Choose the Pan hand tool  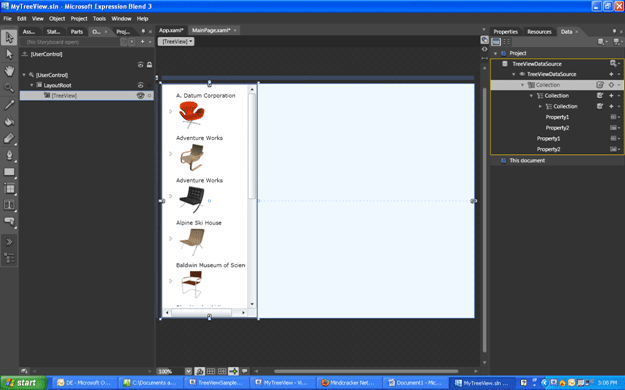click(x=9, y=71)
